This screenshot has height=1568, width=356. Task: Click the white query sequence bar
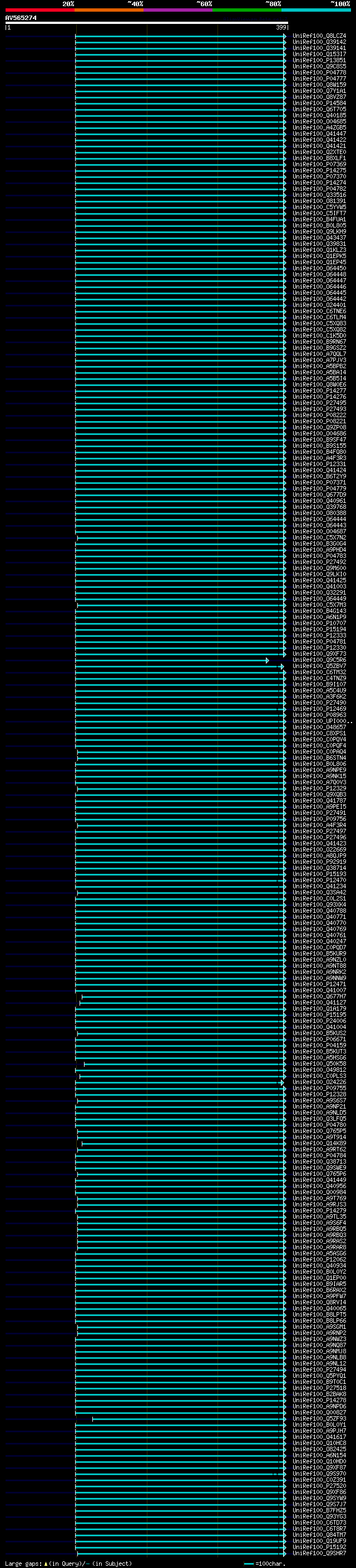tap(147, 23)
